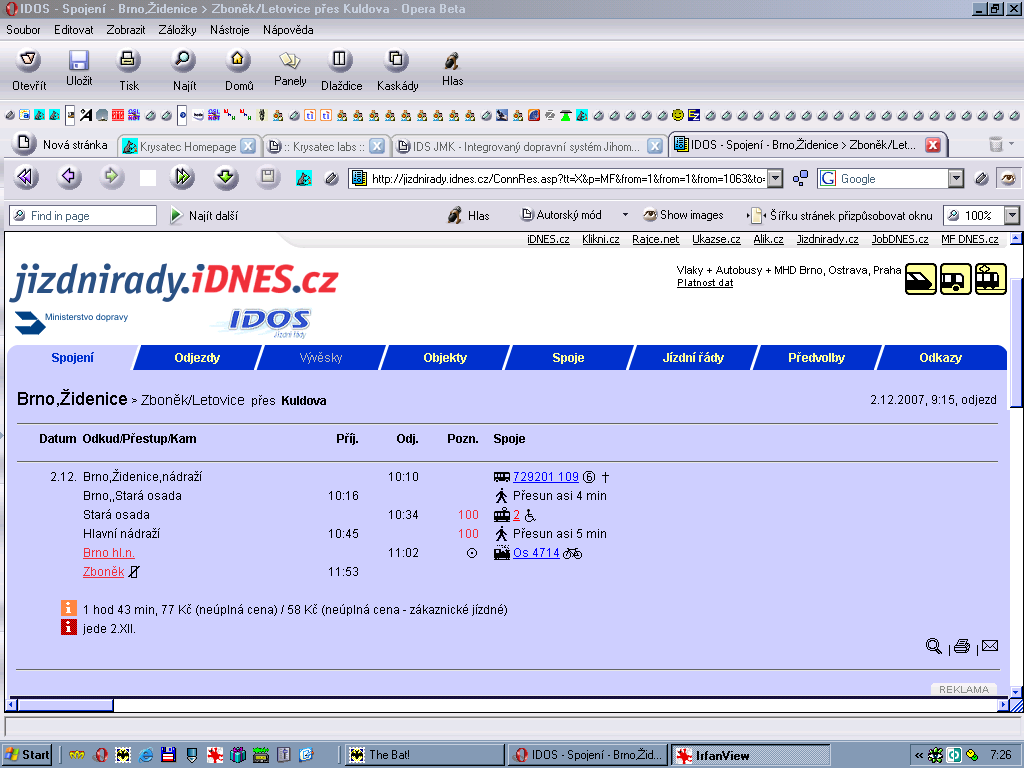Click the Rewind navigation button
This screenshot has width=1024, height=768.
pos(26,178)
